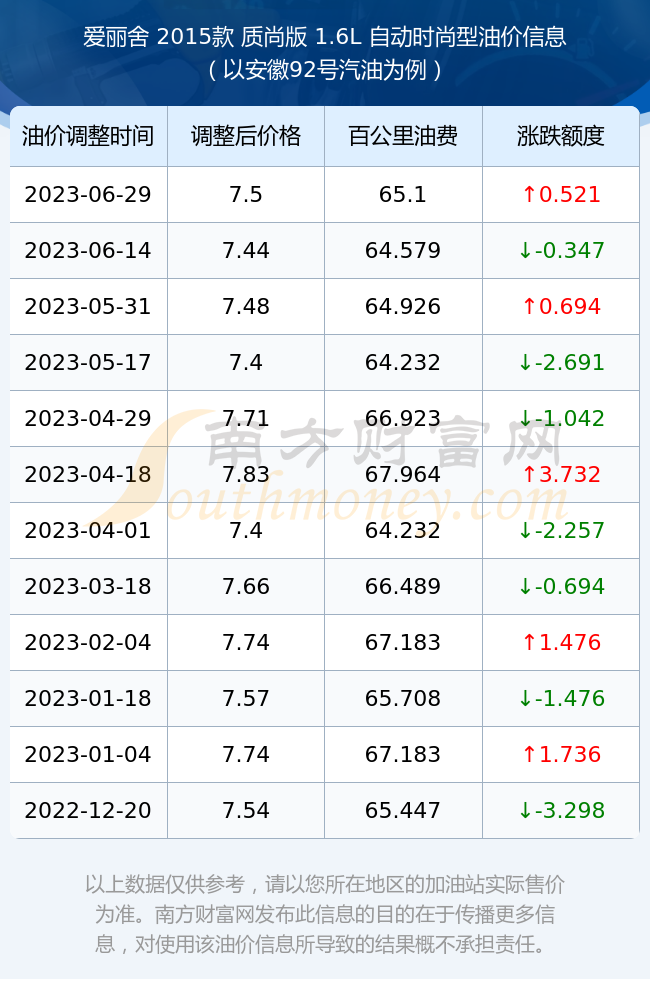The height and width of the screenshot is (1000, 650).
Task: Click the green drop value -2.691
Action: pyautogui.click(x=561, y=363)
